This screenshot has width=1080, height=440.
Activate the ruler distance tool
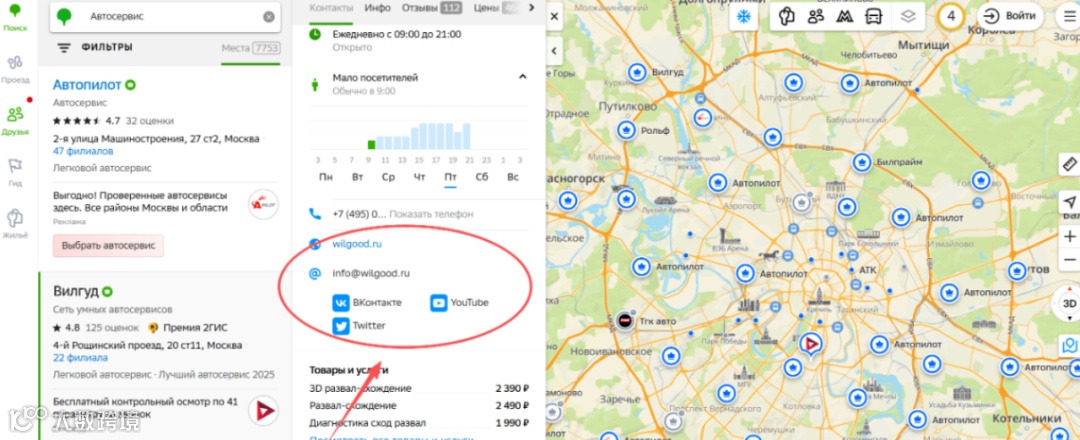1070,165
